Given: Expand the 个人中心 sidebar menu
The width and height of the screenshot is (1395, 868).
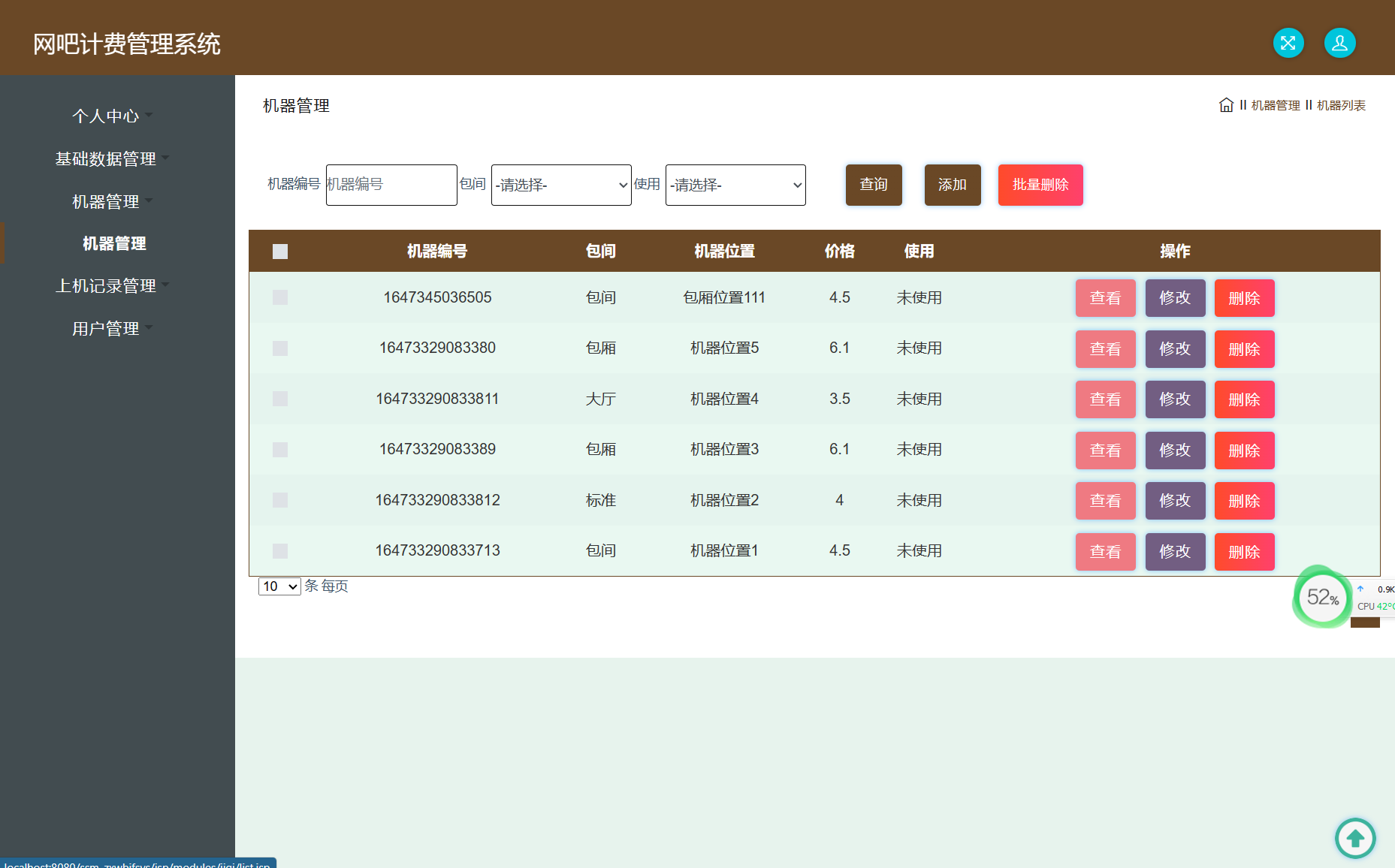Looking at the screenshot, I should pyautogui.click(x=106, y=116).
